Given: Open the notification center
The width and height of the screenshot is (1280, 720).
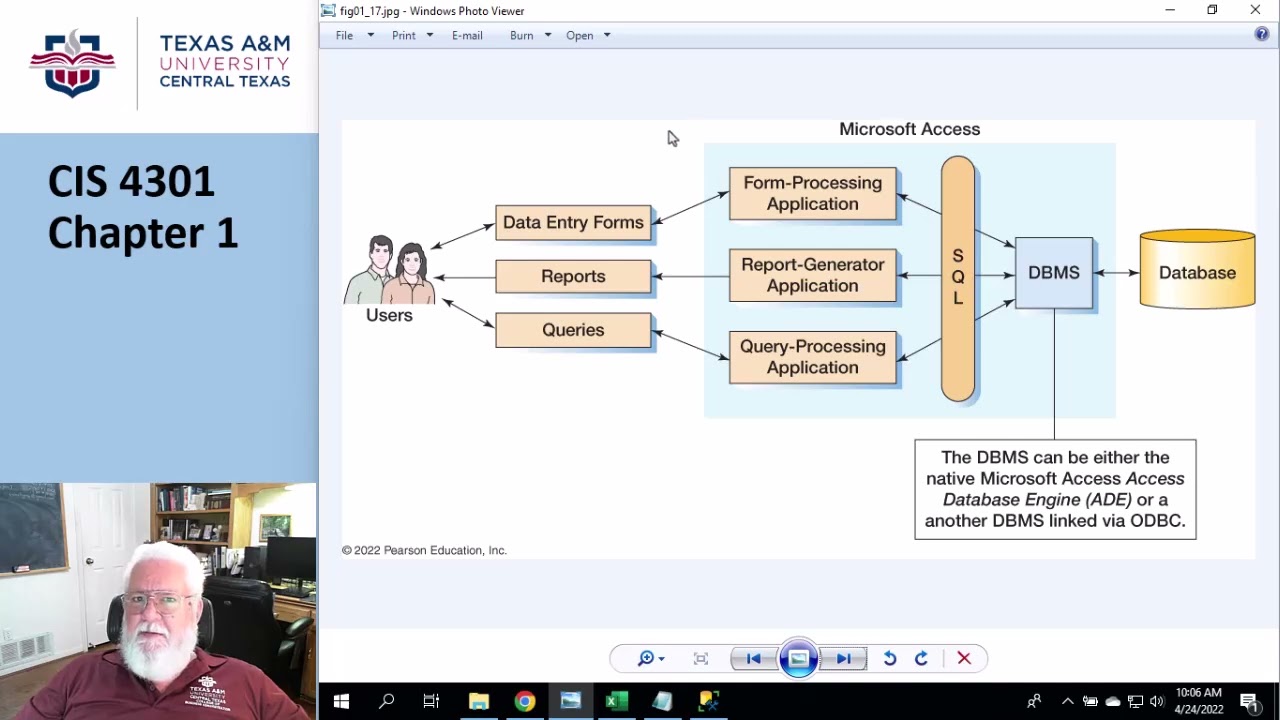Looking at the screenshot, I should (1250, 701).
